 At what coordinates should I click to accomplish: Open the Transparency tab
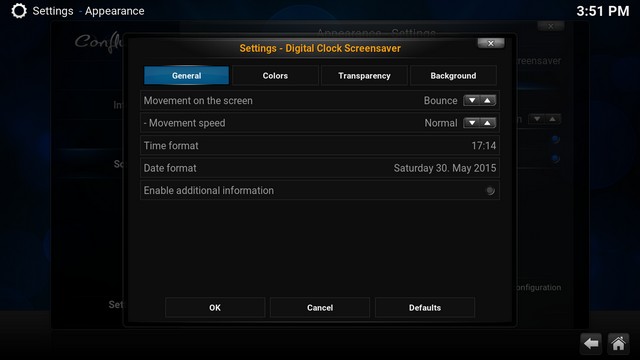point(364,76)
